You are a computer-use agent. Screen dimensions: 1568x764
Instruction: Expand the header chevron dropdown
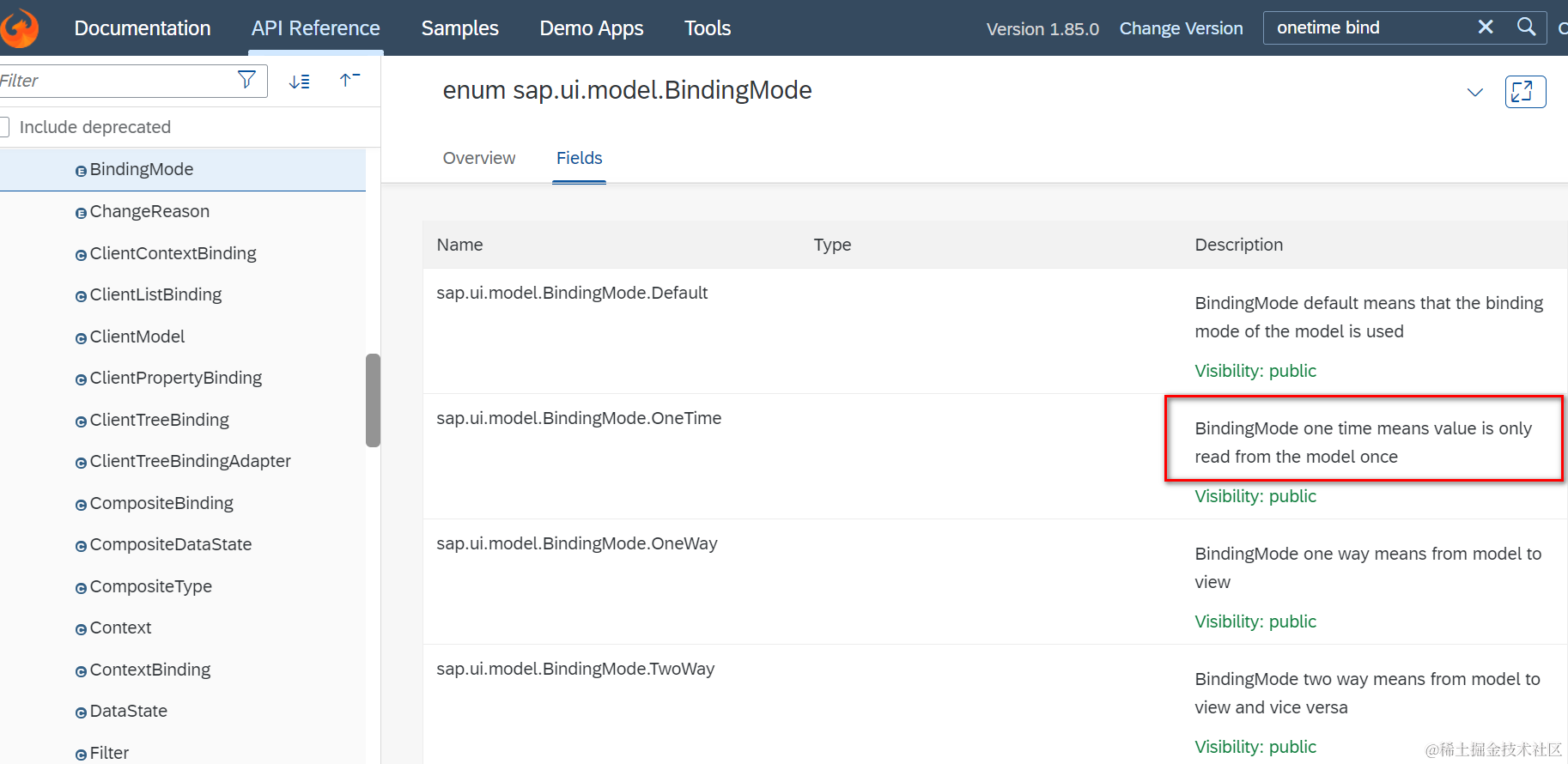pos(1474,92)
